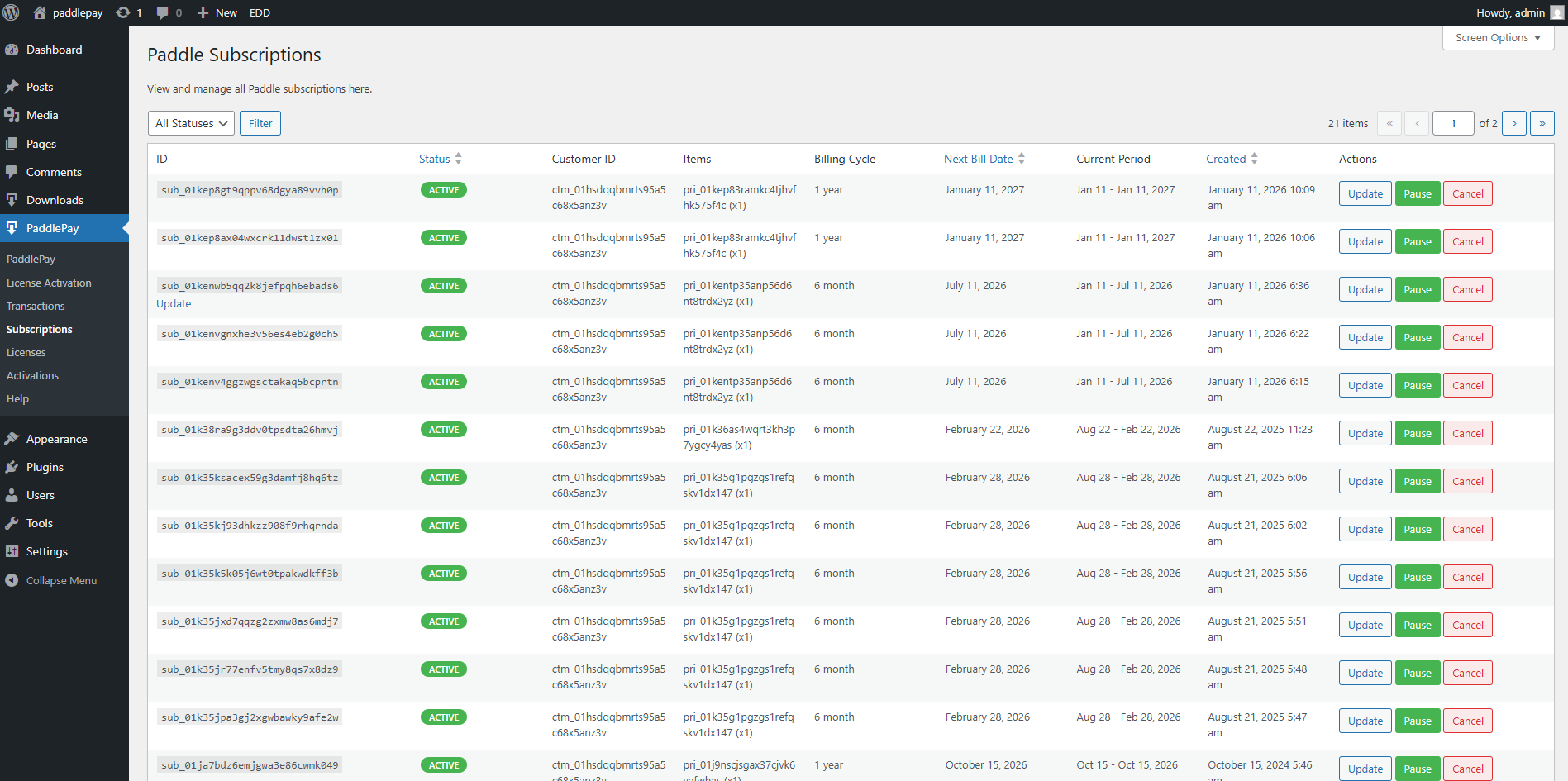Click the Collapse Menu arrow icon
Image resolution: width=1568 pixels, height=781 pixels.
click(12, 580)
